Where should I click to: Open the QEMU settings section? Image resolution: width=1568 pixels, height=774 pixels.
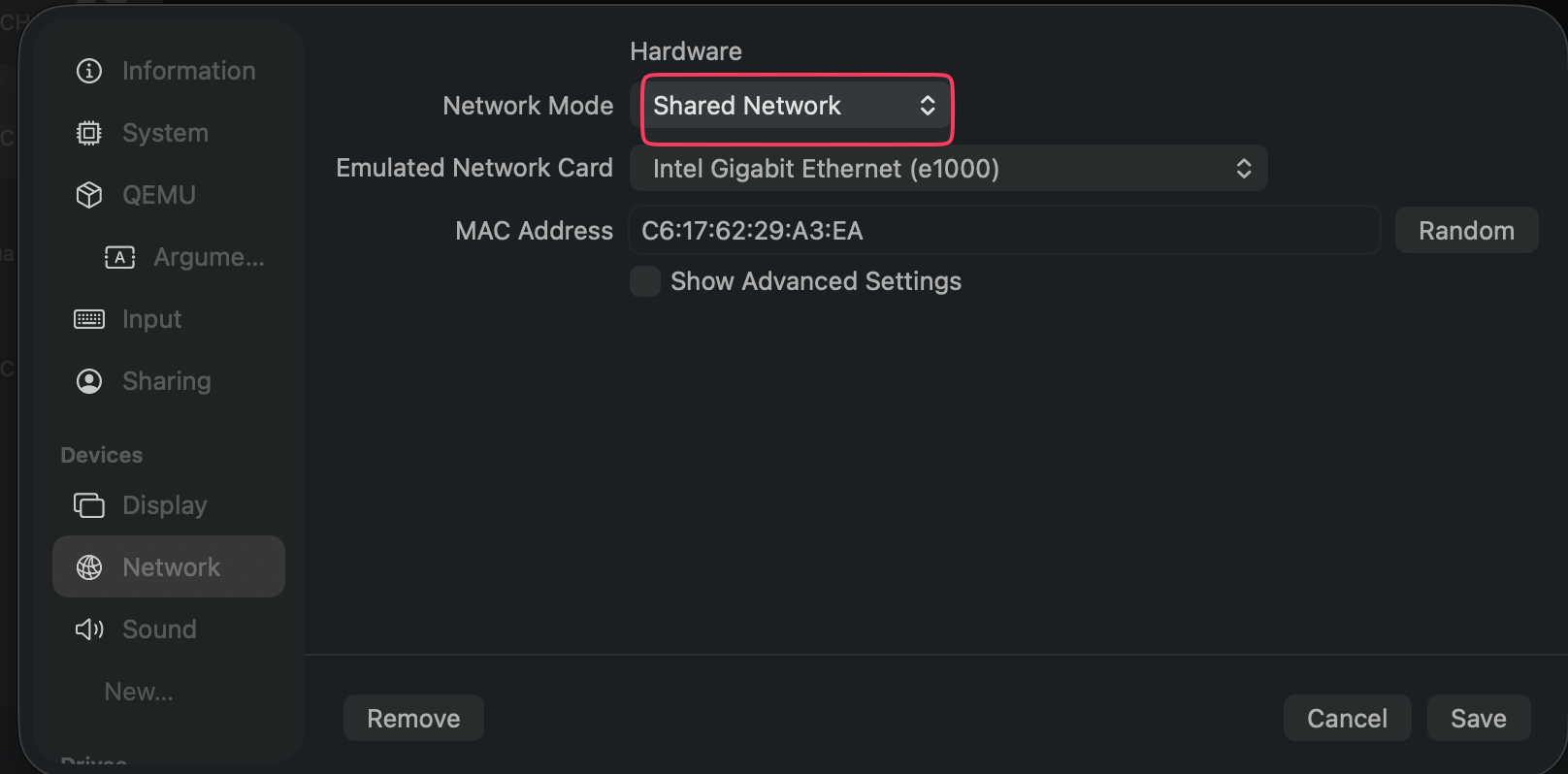pyautogui.click(x=158, y=194)
